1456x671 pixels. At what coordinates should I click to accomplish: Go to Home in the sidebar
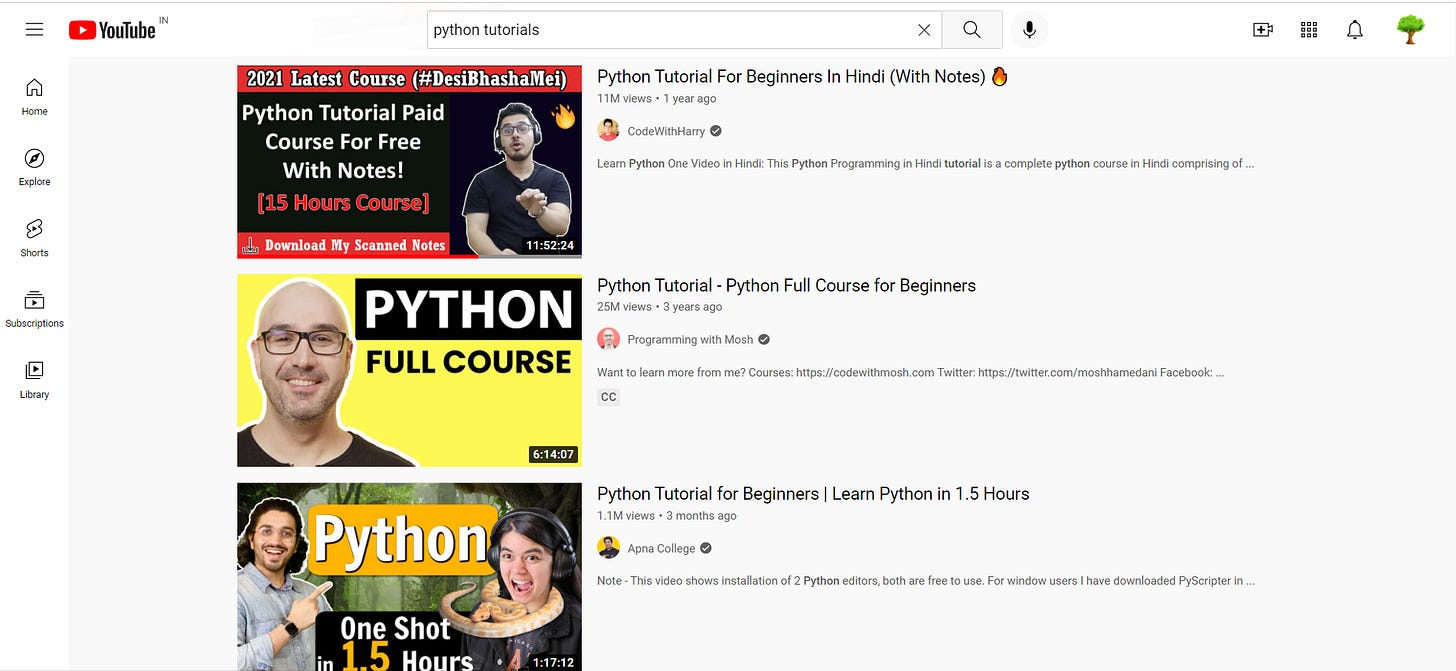click(x=34, y=97)
